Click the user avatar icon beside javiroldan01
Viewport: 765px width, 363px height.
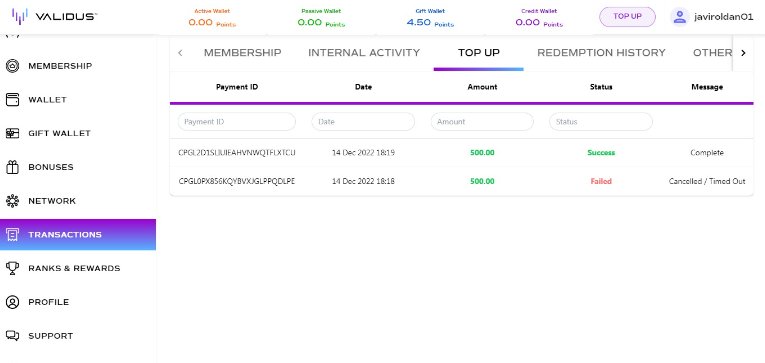coord(679,17)
